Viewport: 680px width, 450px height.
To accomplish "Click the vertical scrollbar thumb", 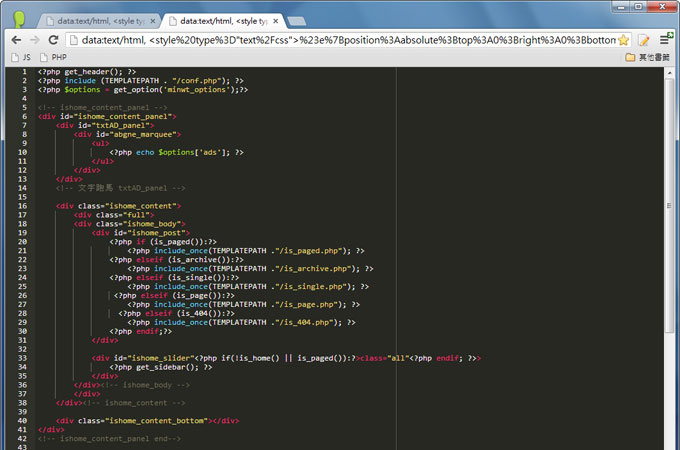I will (669, 205).
